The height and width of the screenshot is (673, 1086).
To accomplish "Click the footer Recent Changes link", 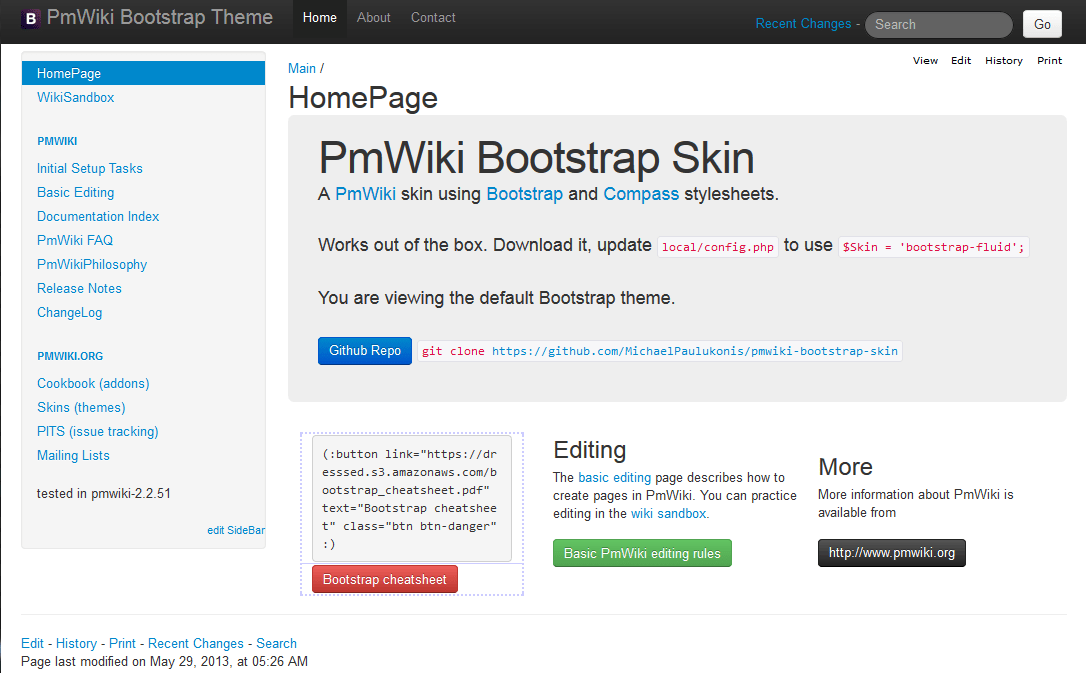I will (x=195, y=643).
